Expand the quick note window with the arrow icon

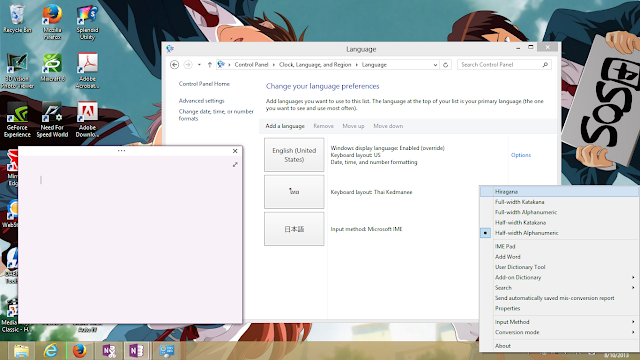(x=235, y=164)
